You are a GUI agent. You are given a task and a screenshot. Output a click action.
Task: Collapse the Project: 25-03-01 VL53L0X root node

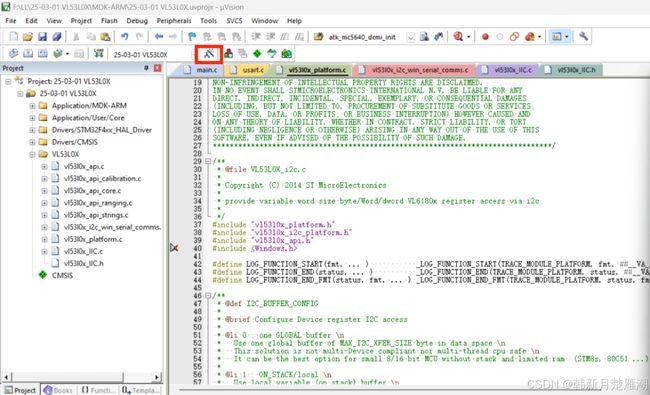[x=8, y=81]
